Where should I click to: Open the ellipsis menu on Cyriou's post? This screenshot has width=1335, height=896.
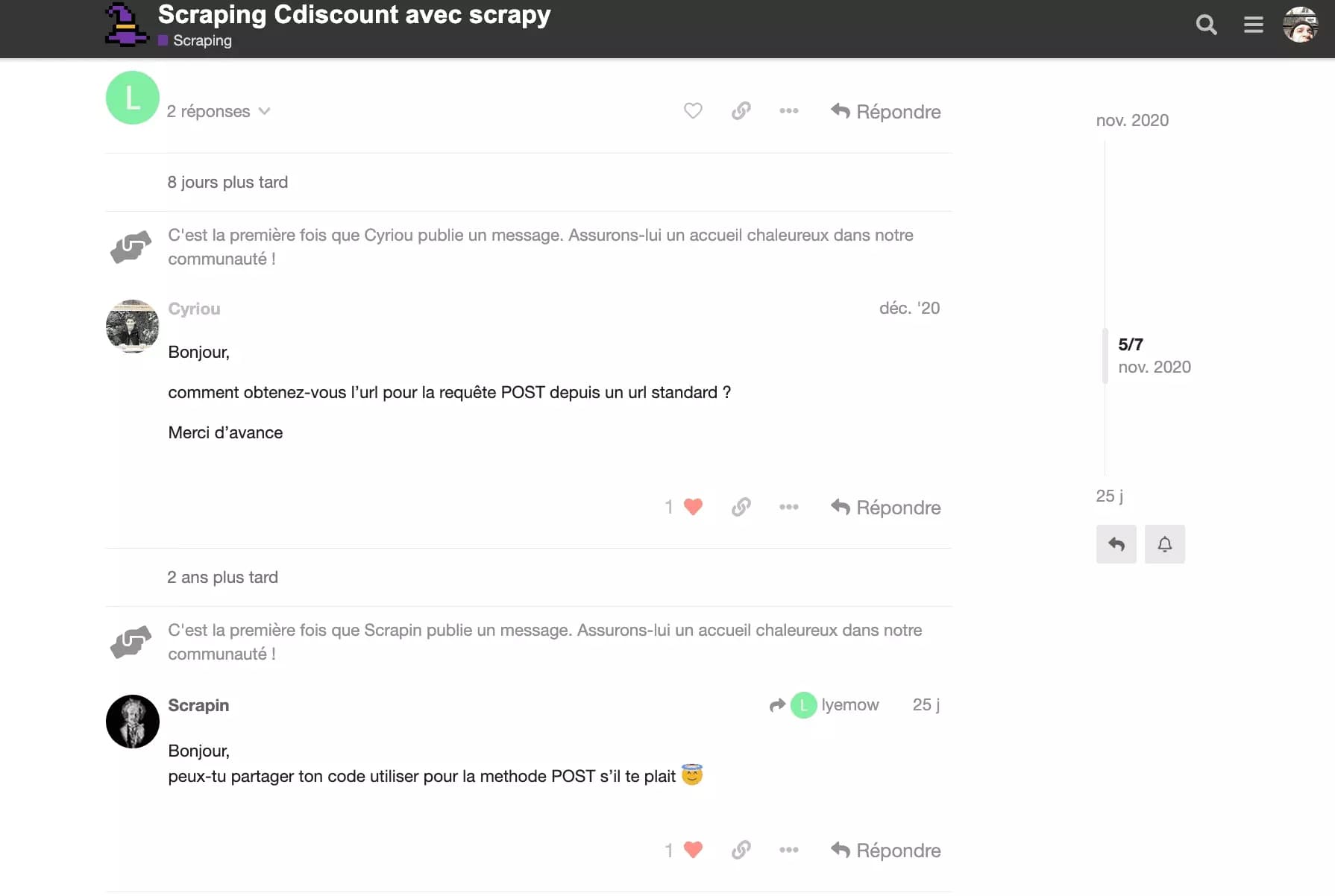pos(789,507)
